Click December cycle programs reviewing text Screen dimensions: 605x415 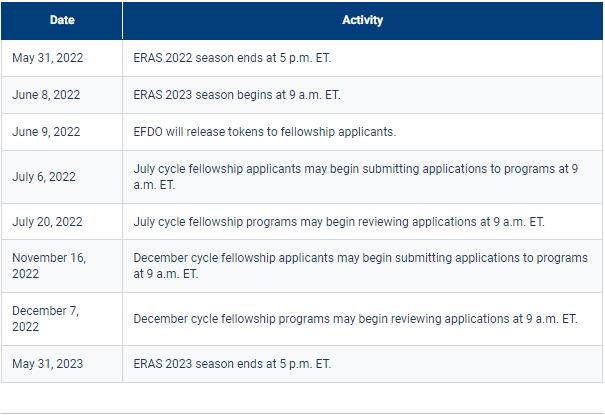click(355, 319)
